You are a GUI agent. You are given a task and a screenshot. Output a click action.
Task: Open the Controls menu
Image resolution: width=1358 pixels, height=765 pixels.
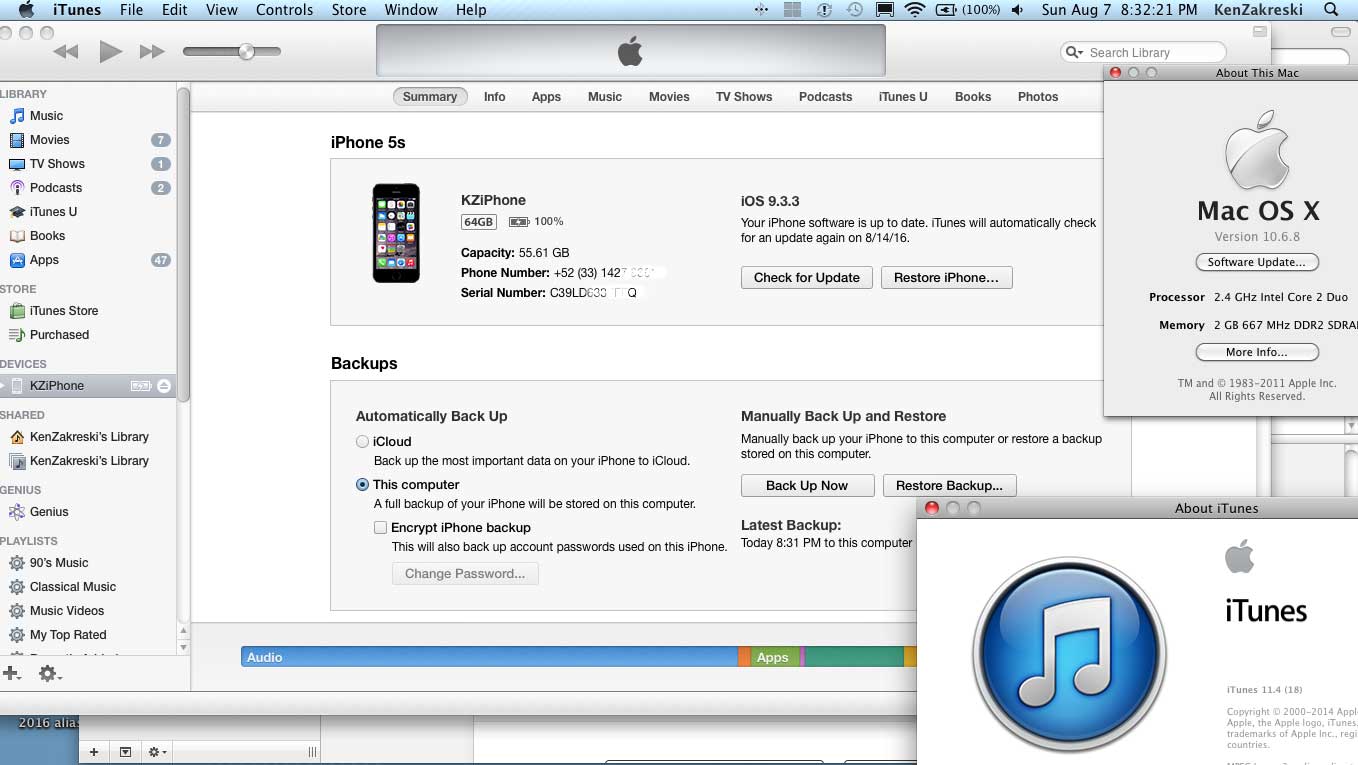tap(284, 10)
